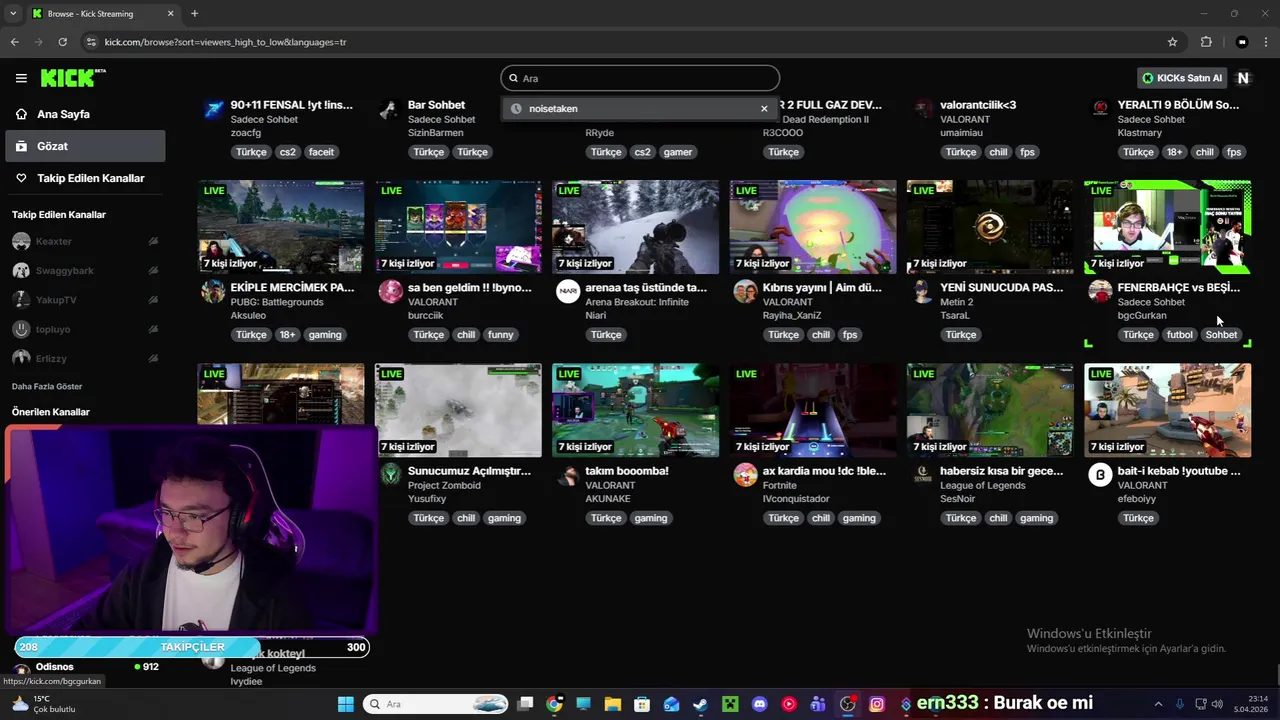The image size is (1280, 720).
Task: Click offline icon next to YakupTV
Action: [x=153, y=299]
